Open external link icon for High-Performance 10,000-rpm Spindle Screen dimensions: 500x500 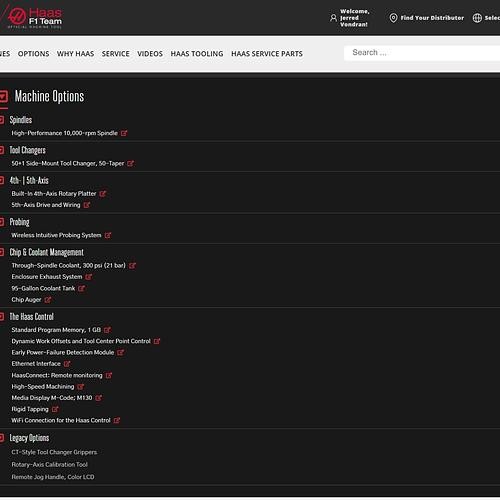tap(124, 133)
